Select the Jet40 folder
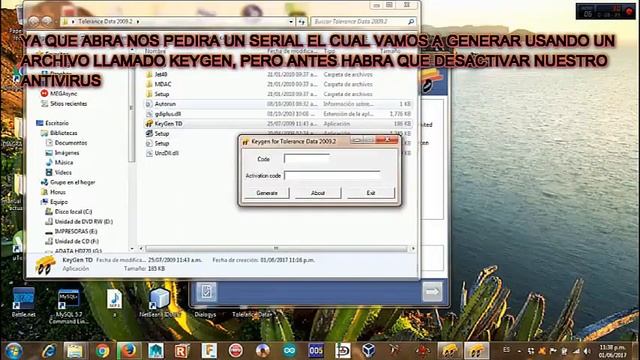The width and height of the screenshot is (640, 360). point(161,74)
